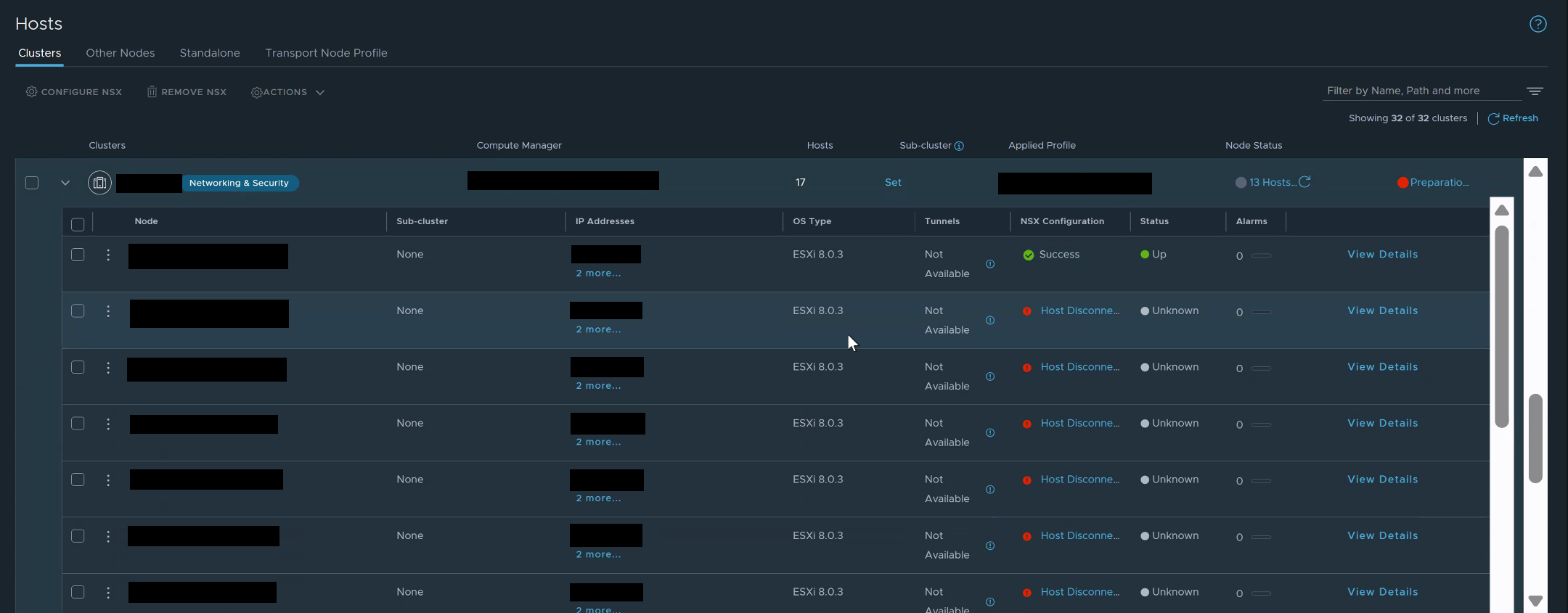
Task: Open the help question mark icon
Action: coord(1538,24)
